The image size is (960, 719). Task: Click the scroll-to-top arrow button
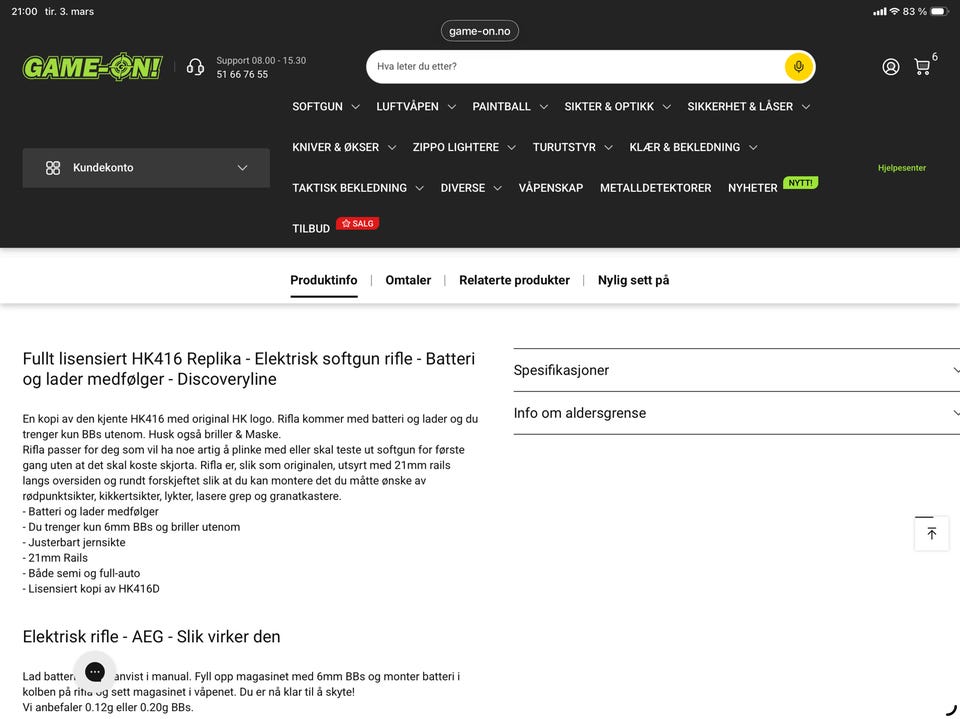pyautogui.click(x=931, y=533)
